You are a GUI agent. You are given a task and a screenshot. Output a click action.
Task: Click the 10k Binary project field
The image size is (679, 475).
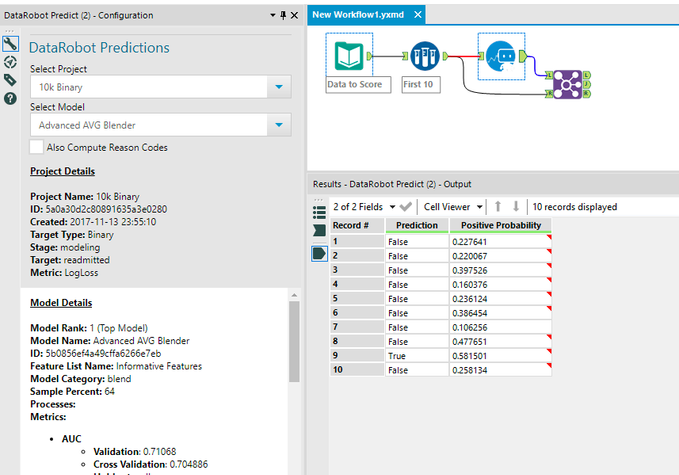[x=149, y=87]
